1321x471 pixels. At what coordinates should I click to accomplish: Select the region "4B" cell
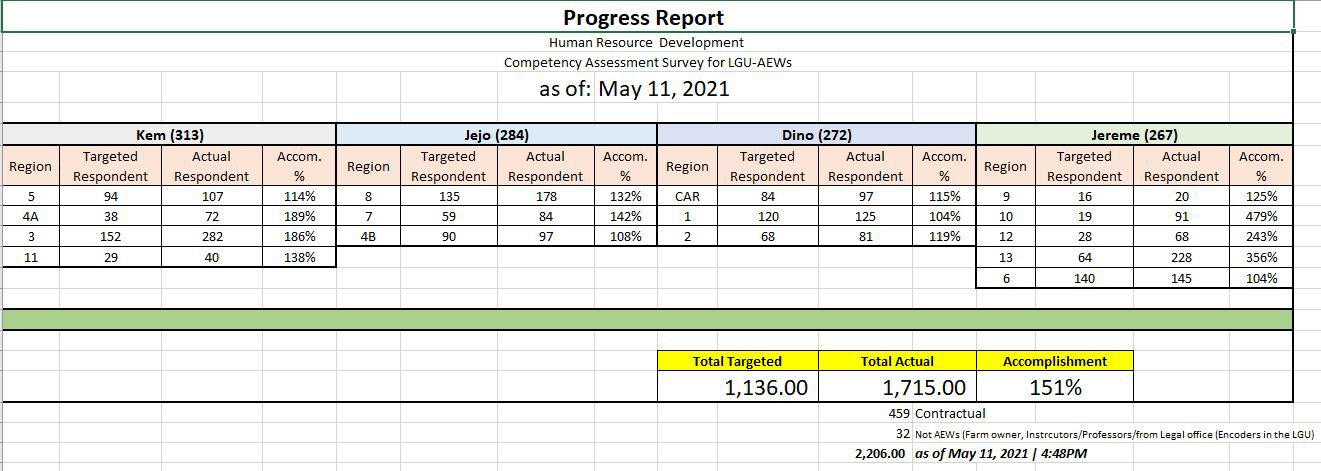[x=368, y=237]
